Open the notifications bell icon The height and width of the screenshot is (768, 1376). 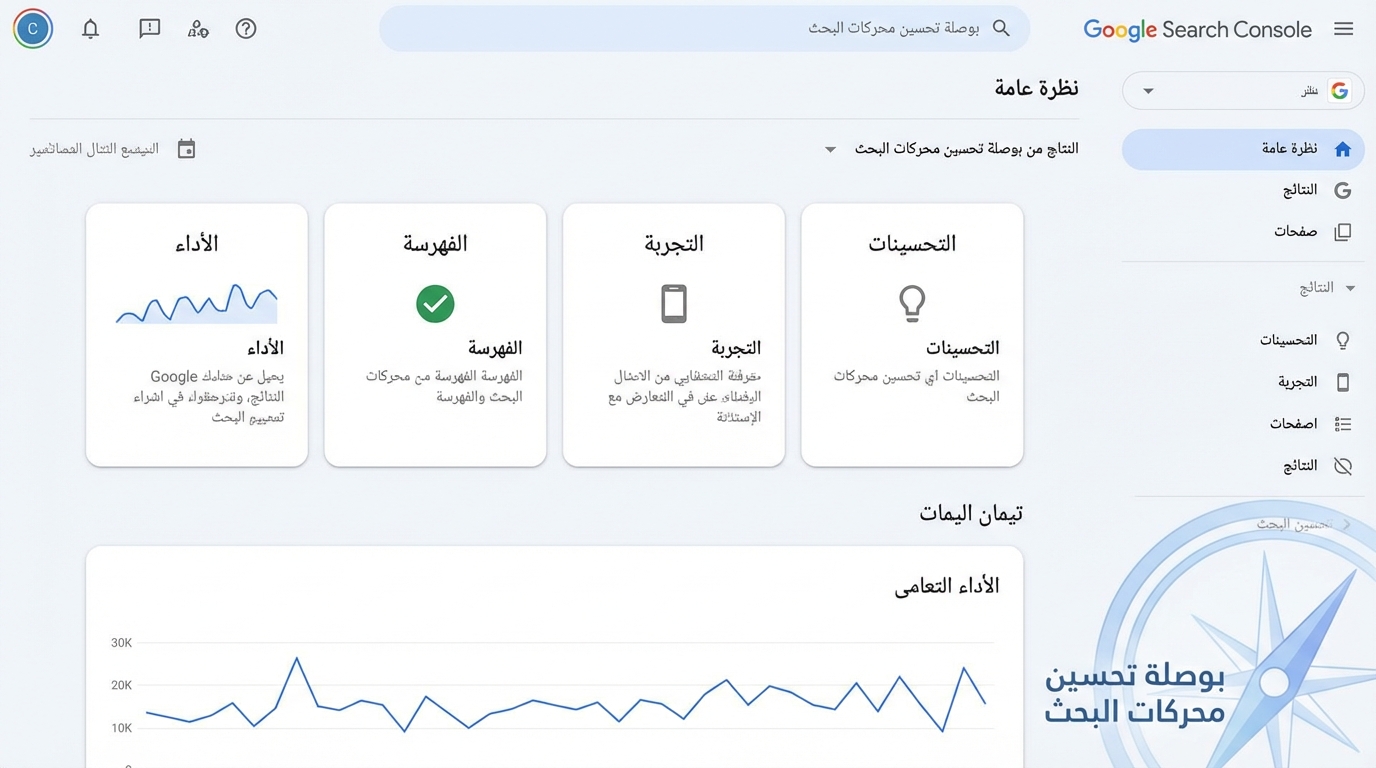point(90,28)
